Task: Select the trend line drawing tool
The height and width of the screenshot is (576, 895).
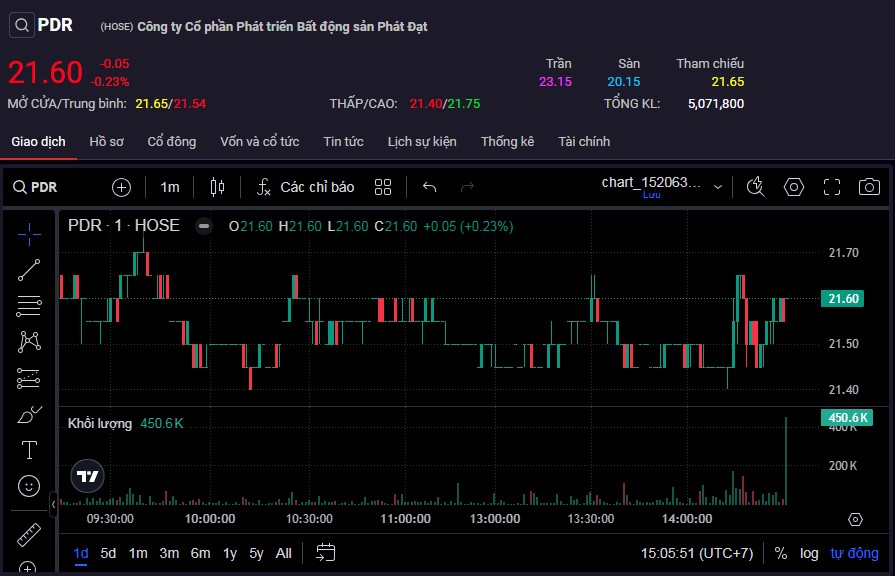Action: (29, 269)
